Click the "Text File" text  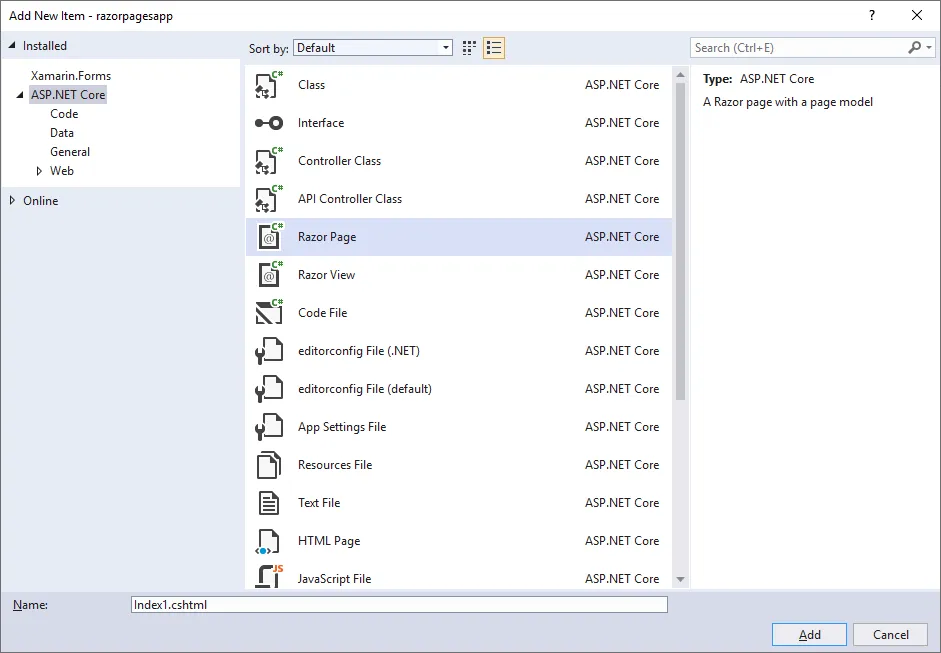[319, 503]
